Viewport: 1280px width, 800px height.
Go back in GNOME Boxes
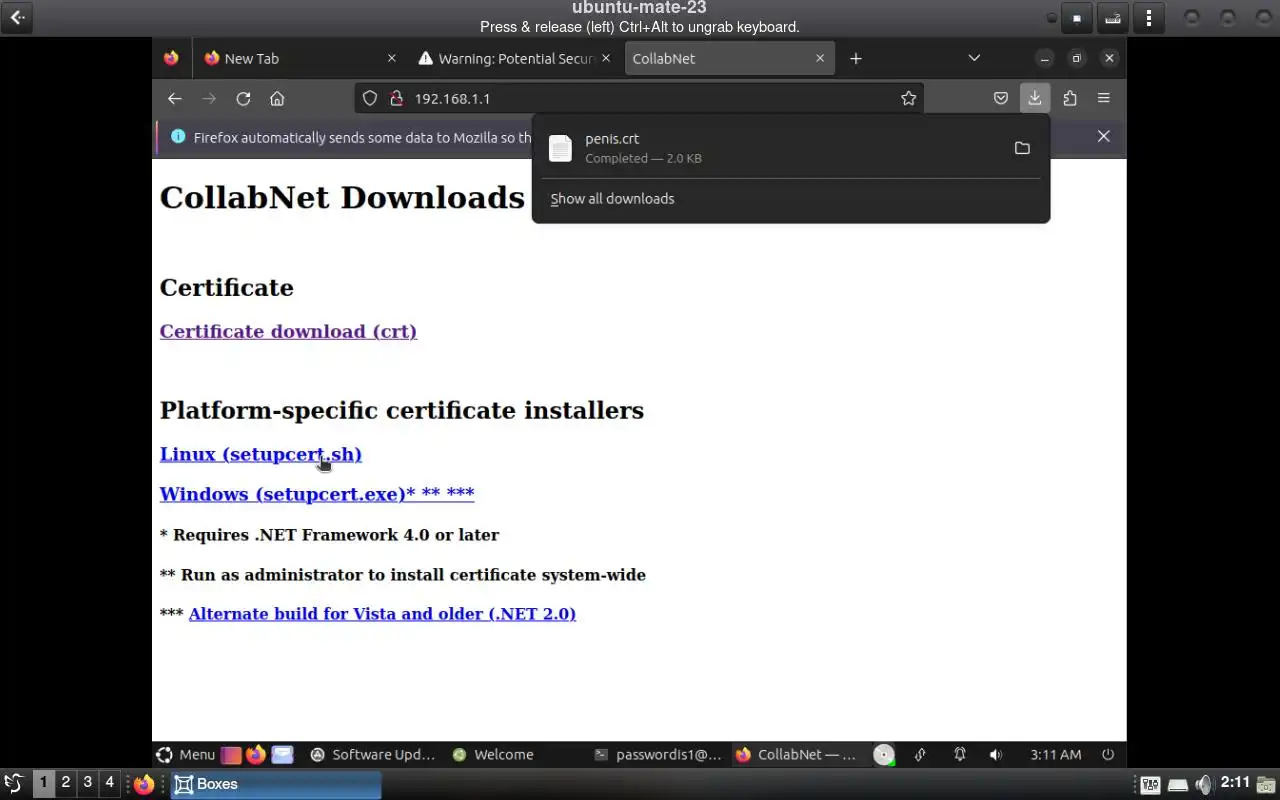coord(17,17)
